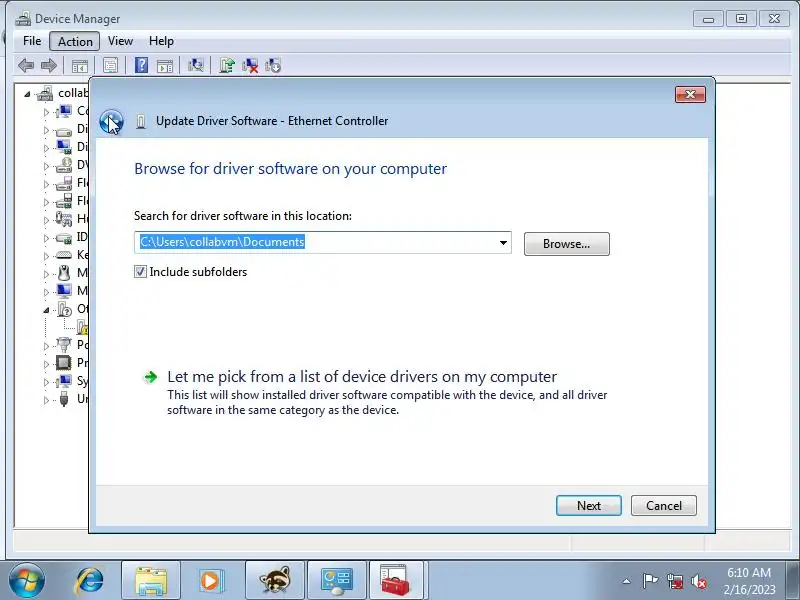Image resolution: width=800 pixels, height=600 pixels.
Task: Expand the Keyboards tree node
Action: (46, 256)
